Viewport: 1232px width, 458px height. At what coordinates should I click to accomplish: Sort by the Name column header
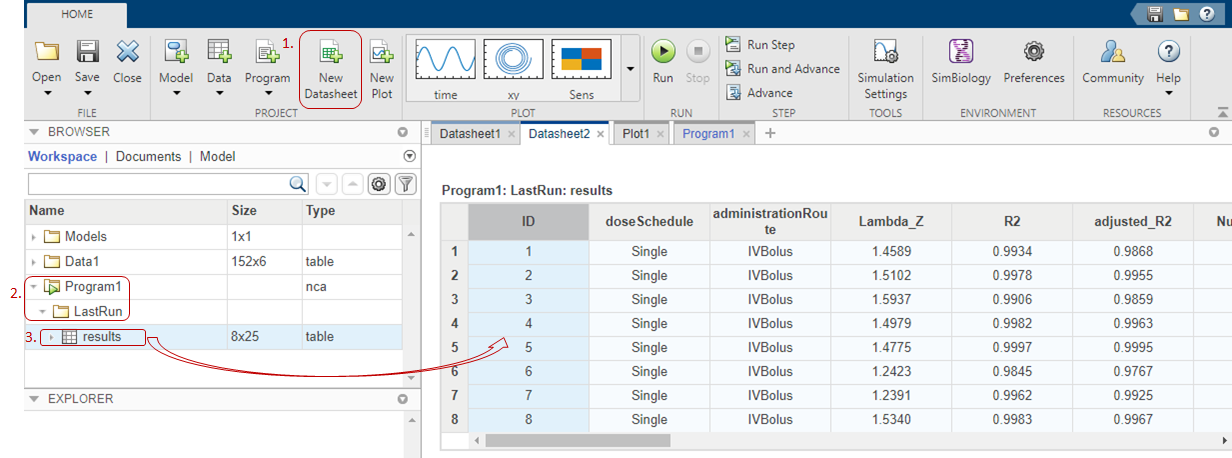(x=126, y=211)
